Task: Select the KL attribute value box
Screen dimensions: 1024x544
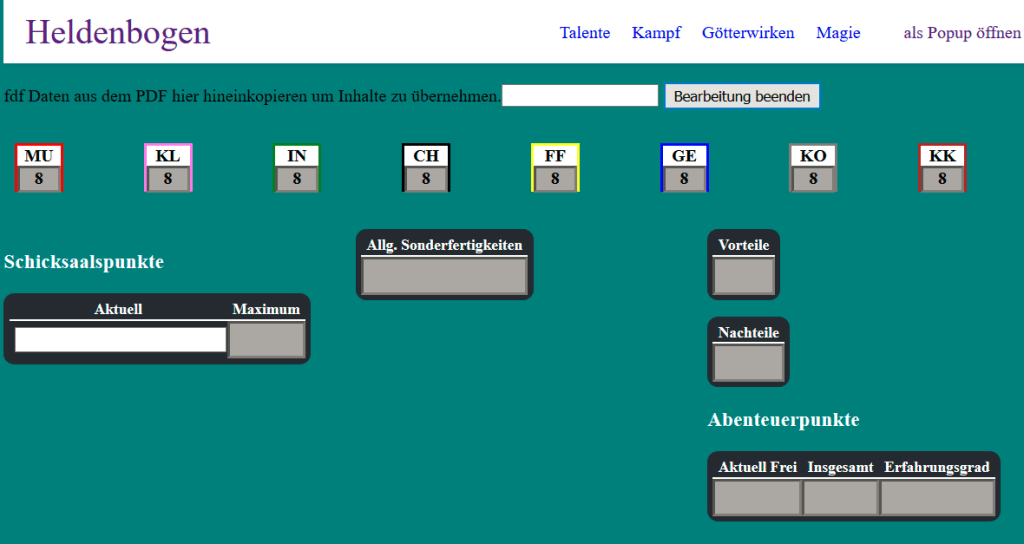Action: pos(168,179)
